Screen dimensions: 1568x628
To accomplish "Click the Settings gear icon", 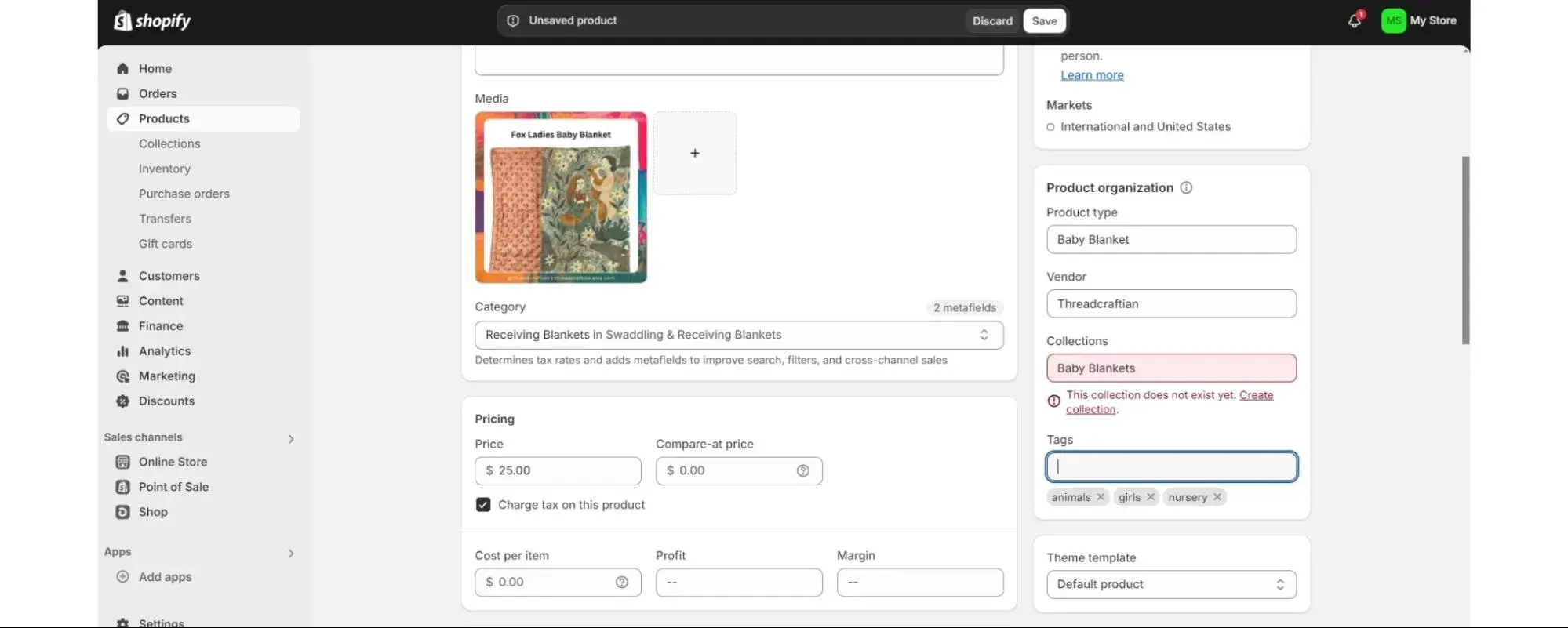I will [122, 623].
